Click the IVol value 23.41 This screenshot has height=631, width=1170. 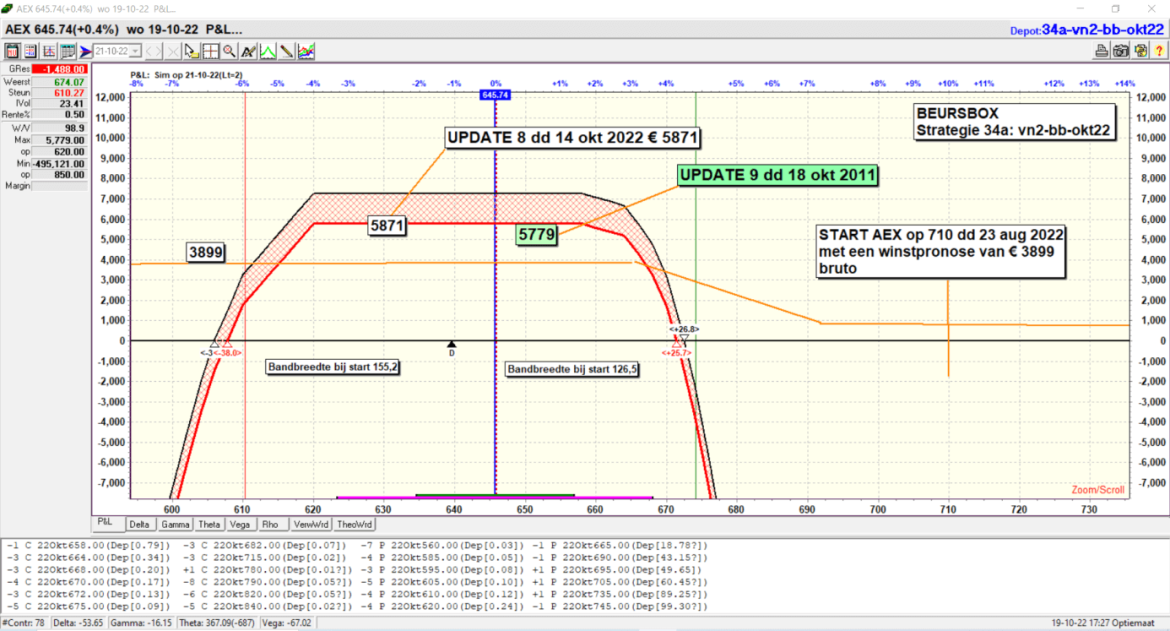60,104
